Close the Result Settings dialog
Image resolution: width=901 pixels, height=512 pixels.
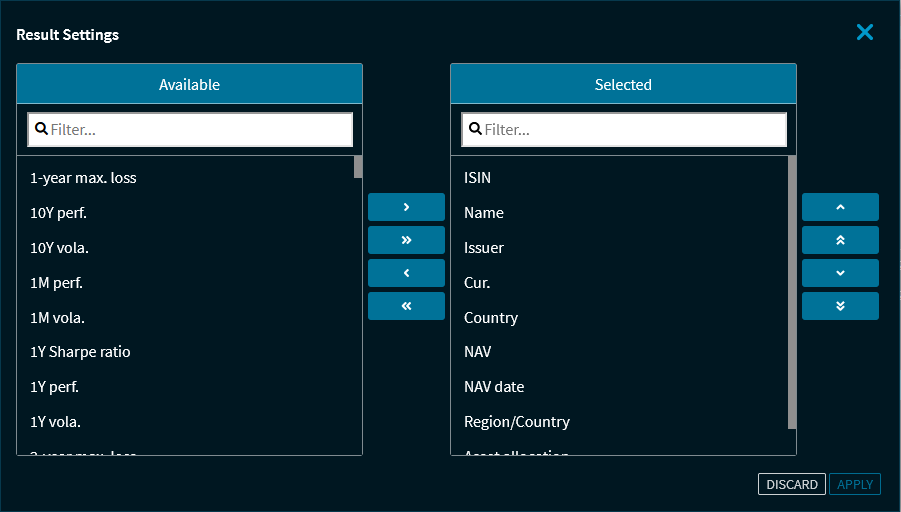(x=865, y=32)
